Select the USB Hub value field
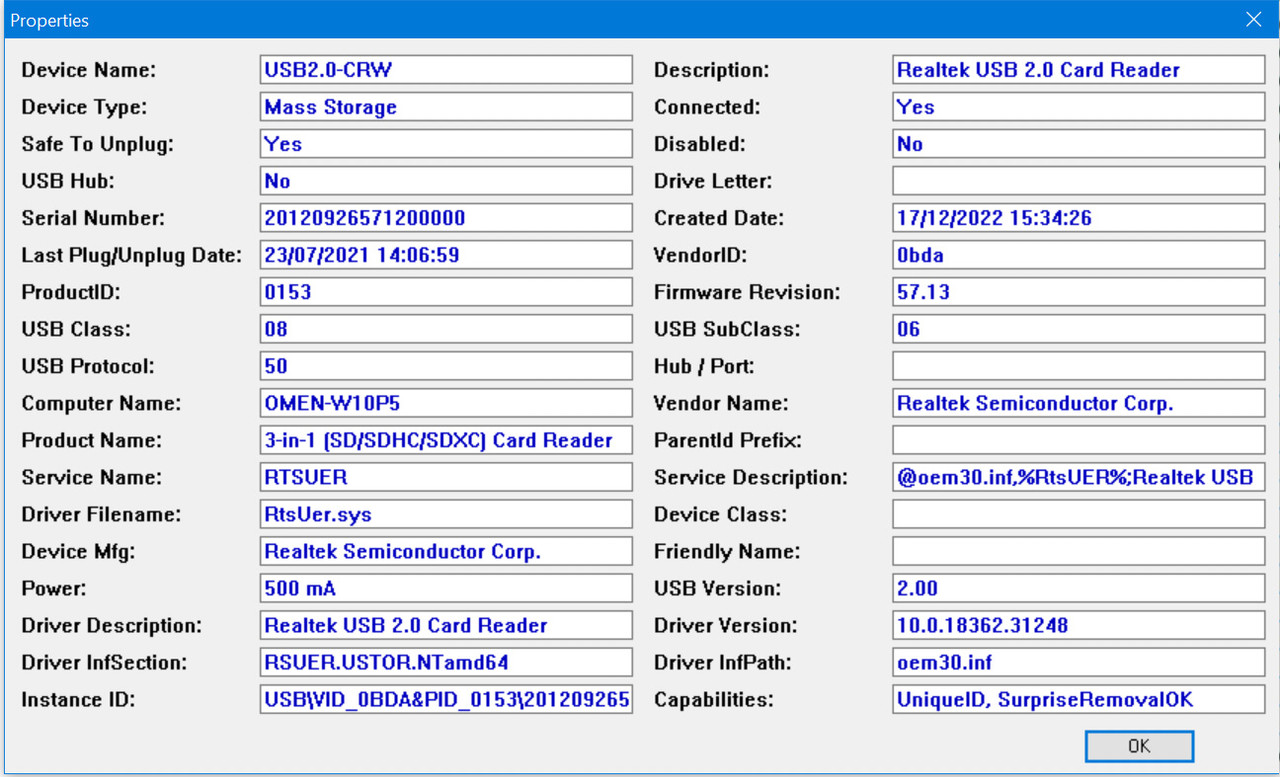Viewport: 1280px width, 777px height. click(x=446, y=181)
